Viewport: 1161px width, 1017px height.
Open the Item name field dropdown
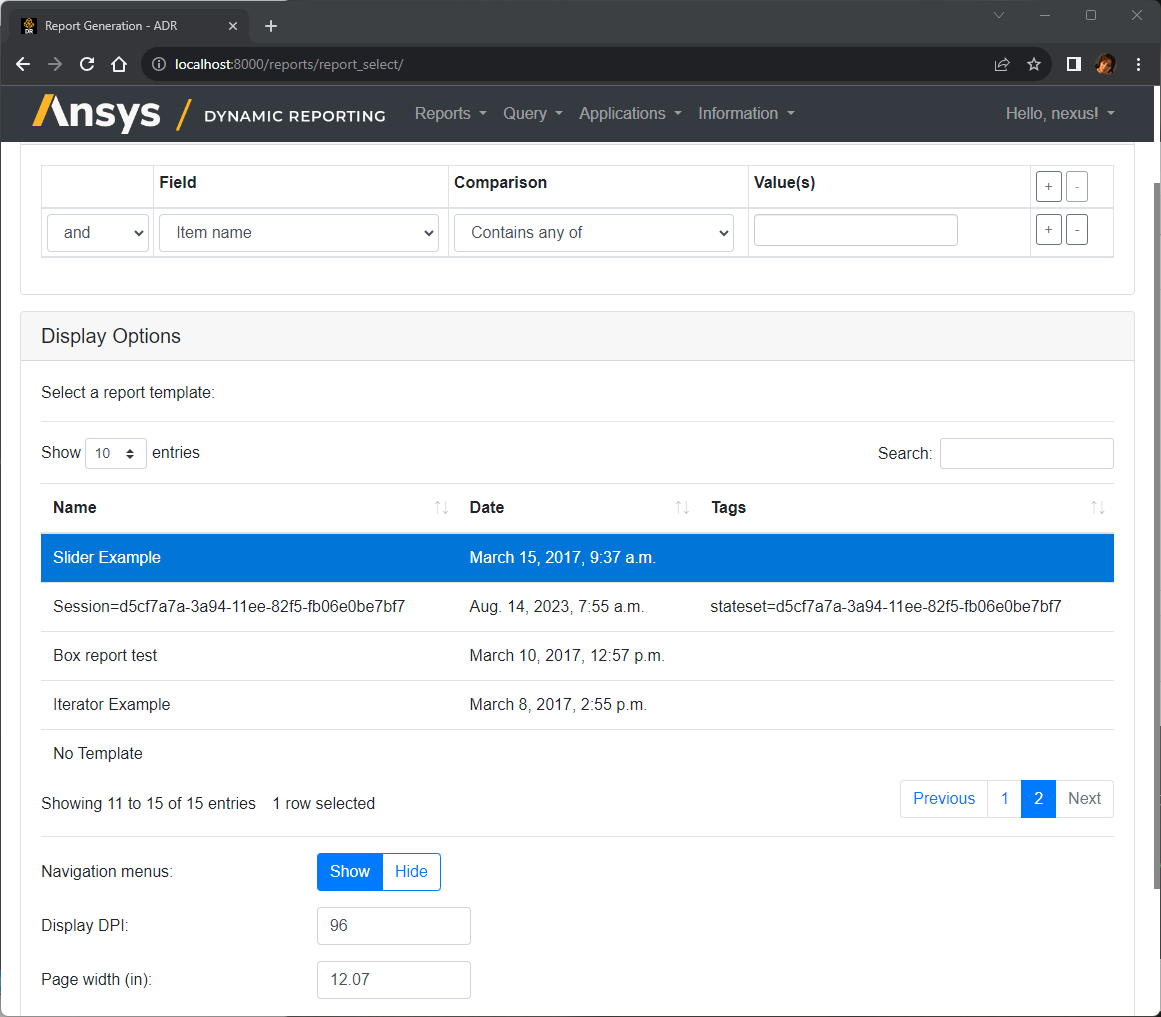tap(298, 233)
